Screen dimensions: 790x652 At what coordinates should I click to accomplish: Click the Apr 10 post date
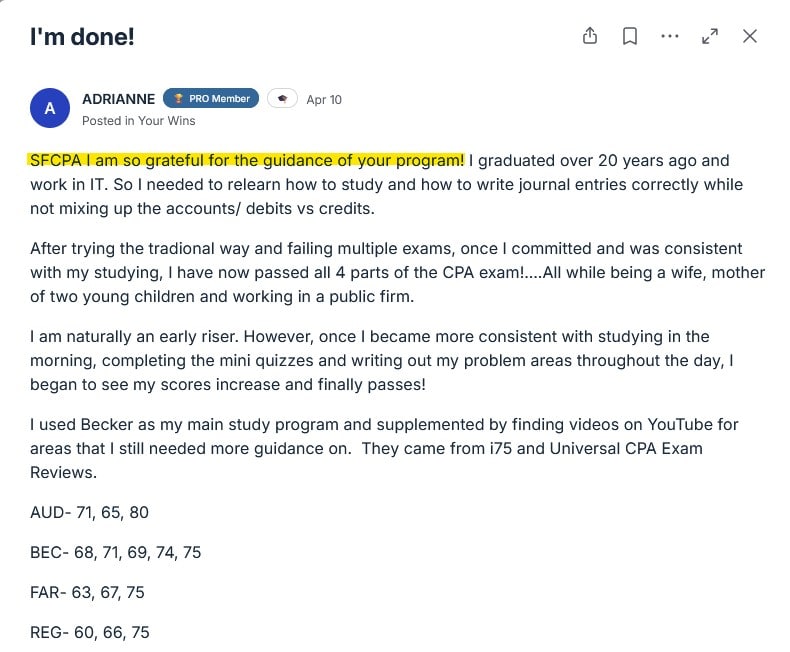tap(324, 99)
